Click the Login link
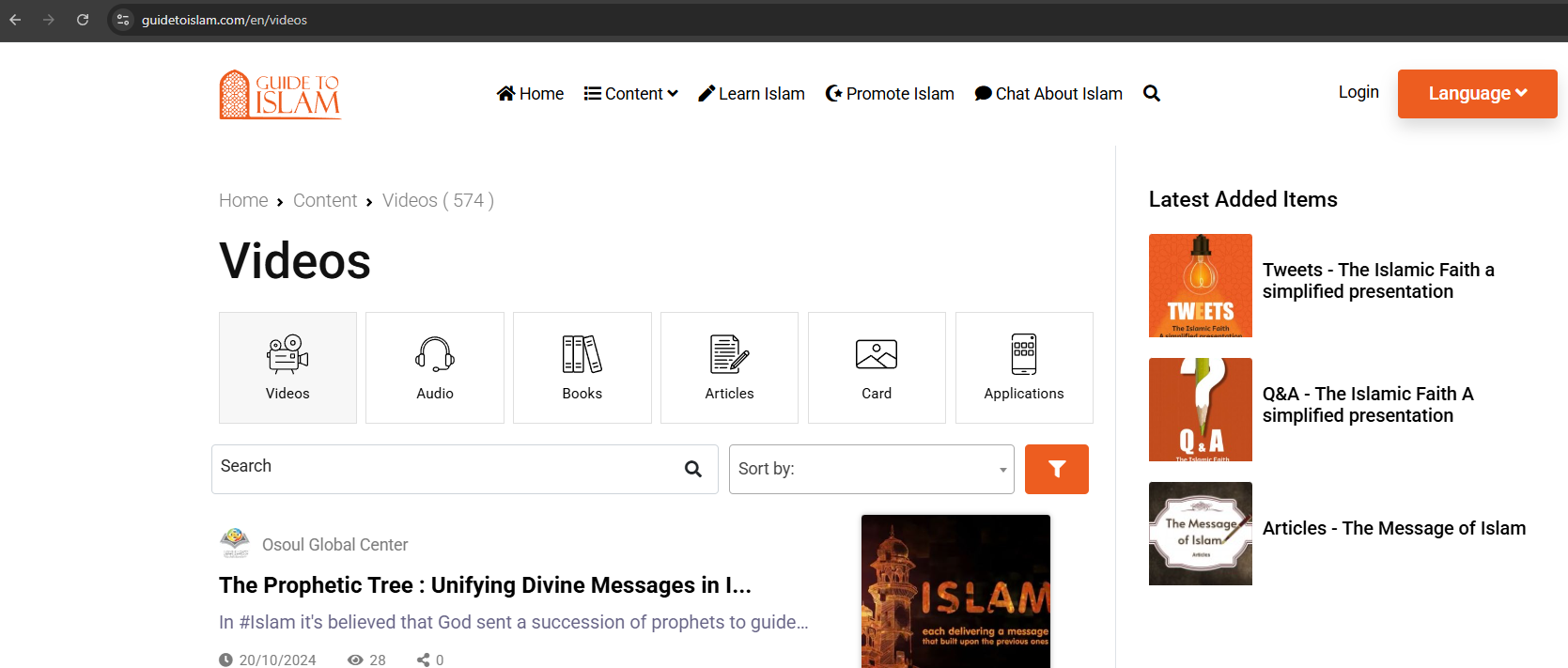 (x=1358, y=92)
